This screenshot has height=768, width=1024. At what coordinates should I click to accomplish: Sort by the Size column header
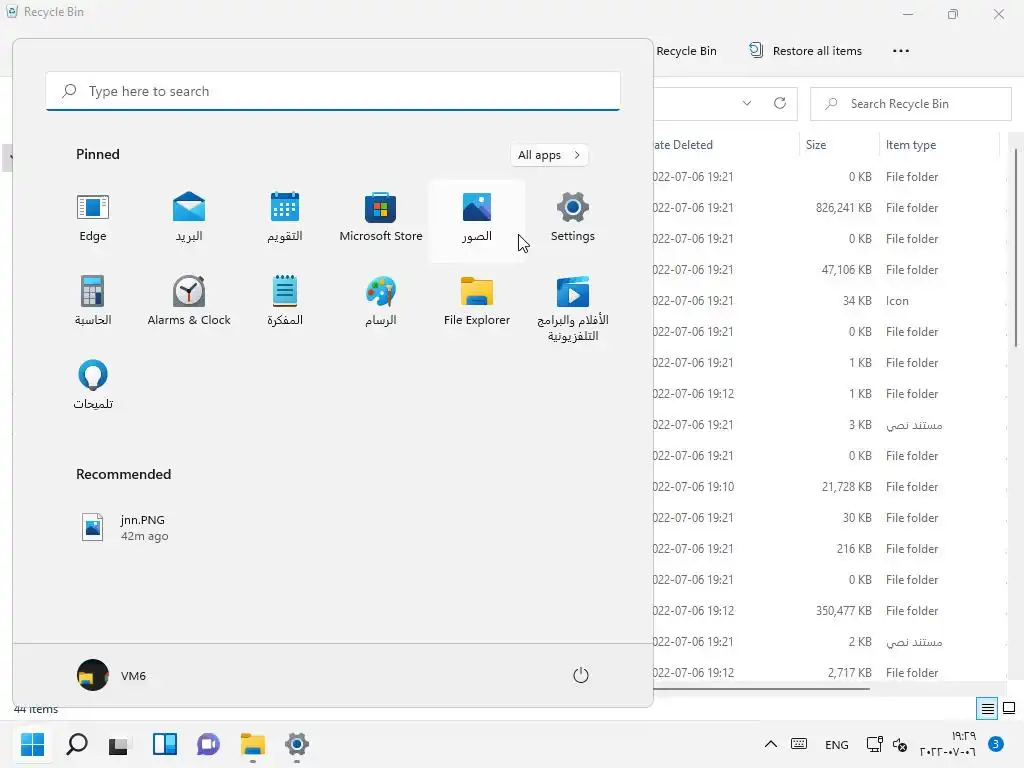[x=839, y=145]
